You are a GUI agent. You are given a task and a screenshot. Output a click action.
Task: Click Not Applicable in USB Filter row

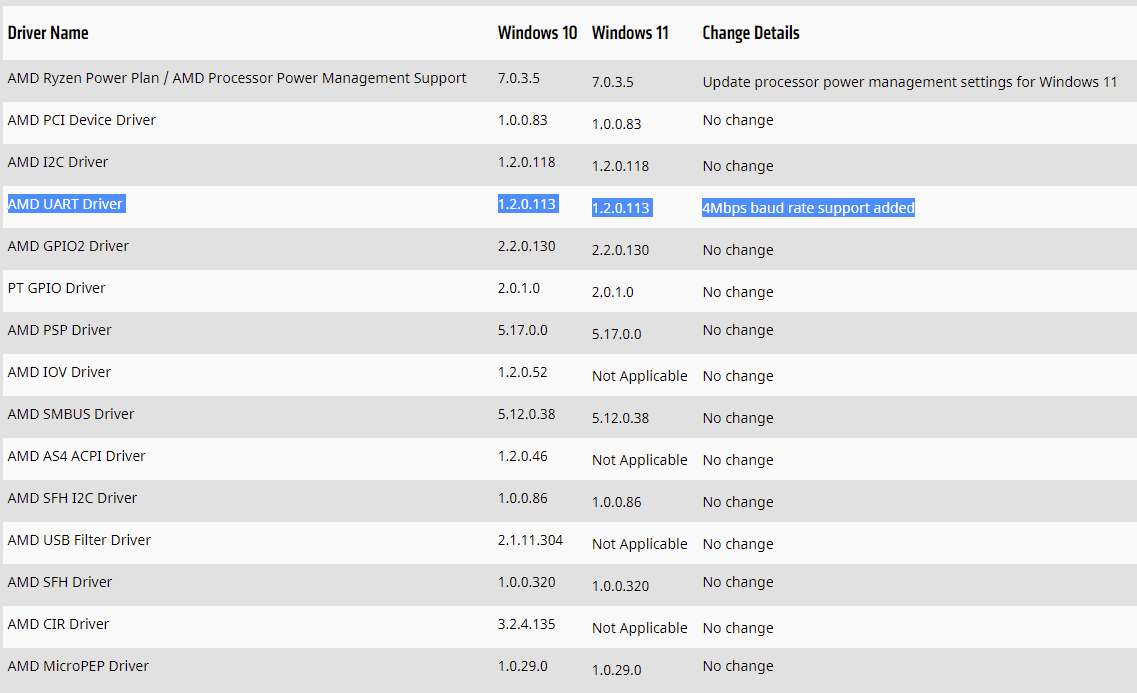(640, 544)
